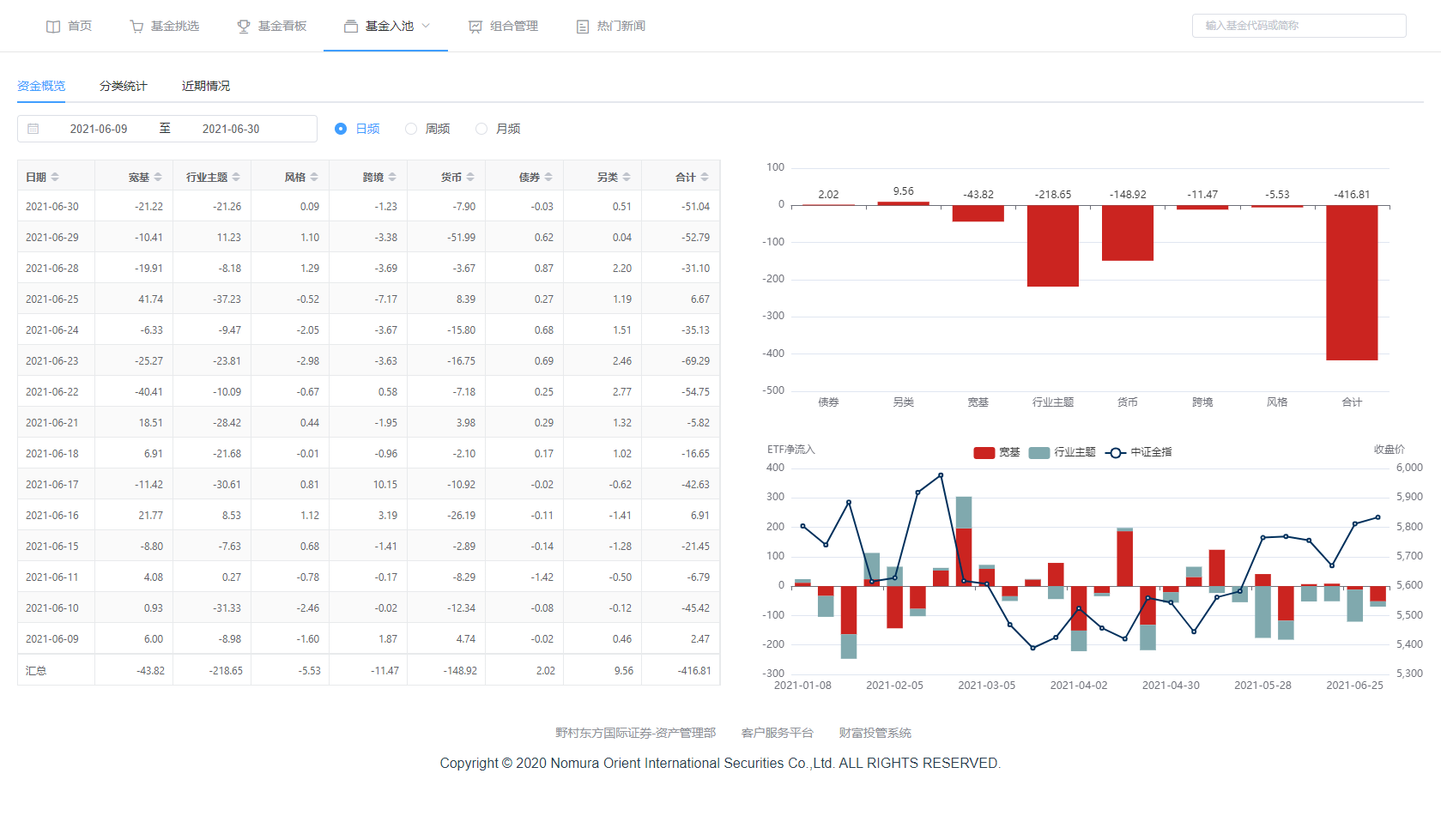This screenshot has height=840, width=1441.
Task: Select 周频 radio button
Action: (x=411, y=129)
